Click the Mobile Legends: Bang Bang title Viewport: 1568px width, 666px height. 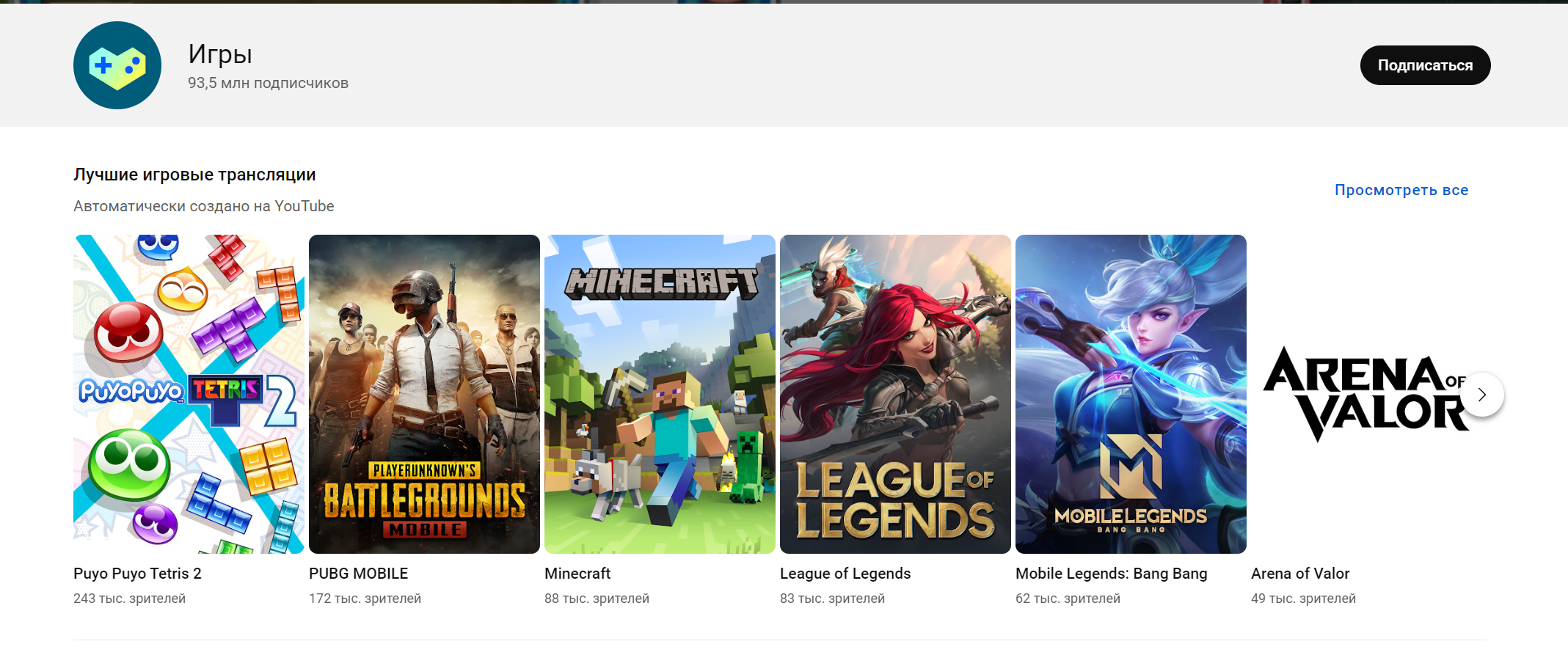[1112, 574]
